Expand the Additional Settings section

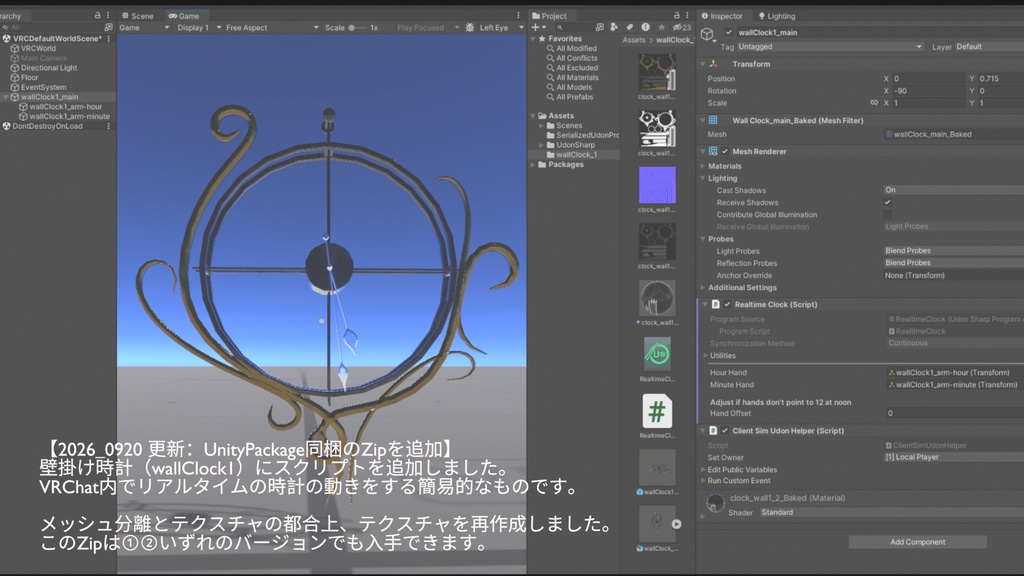click(x=703, y=287)
